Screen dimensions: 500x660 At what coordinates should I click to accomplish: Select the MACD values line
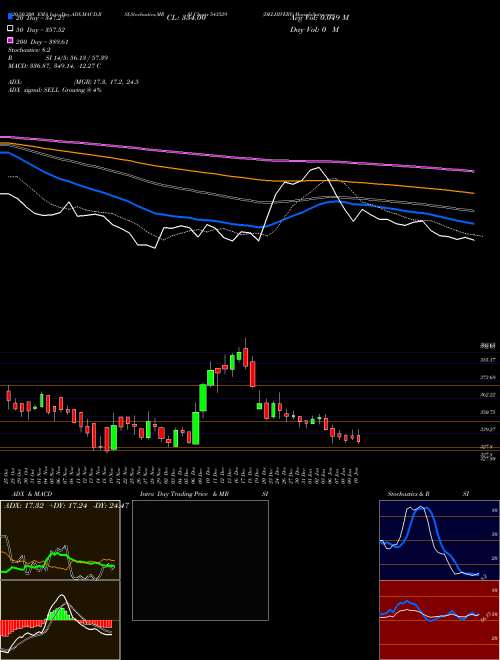click(x=54, y=66)
